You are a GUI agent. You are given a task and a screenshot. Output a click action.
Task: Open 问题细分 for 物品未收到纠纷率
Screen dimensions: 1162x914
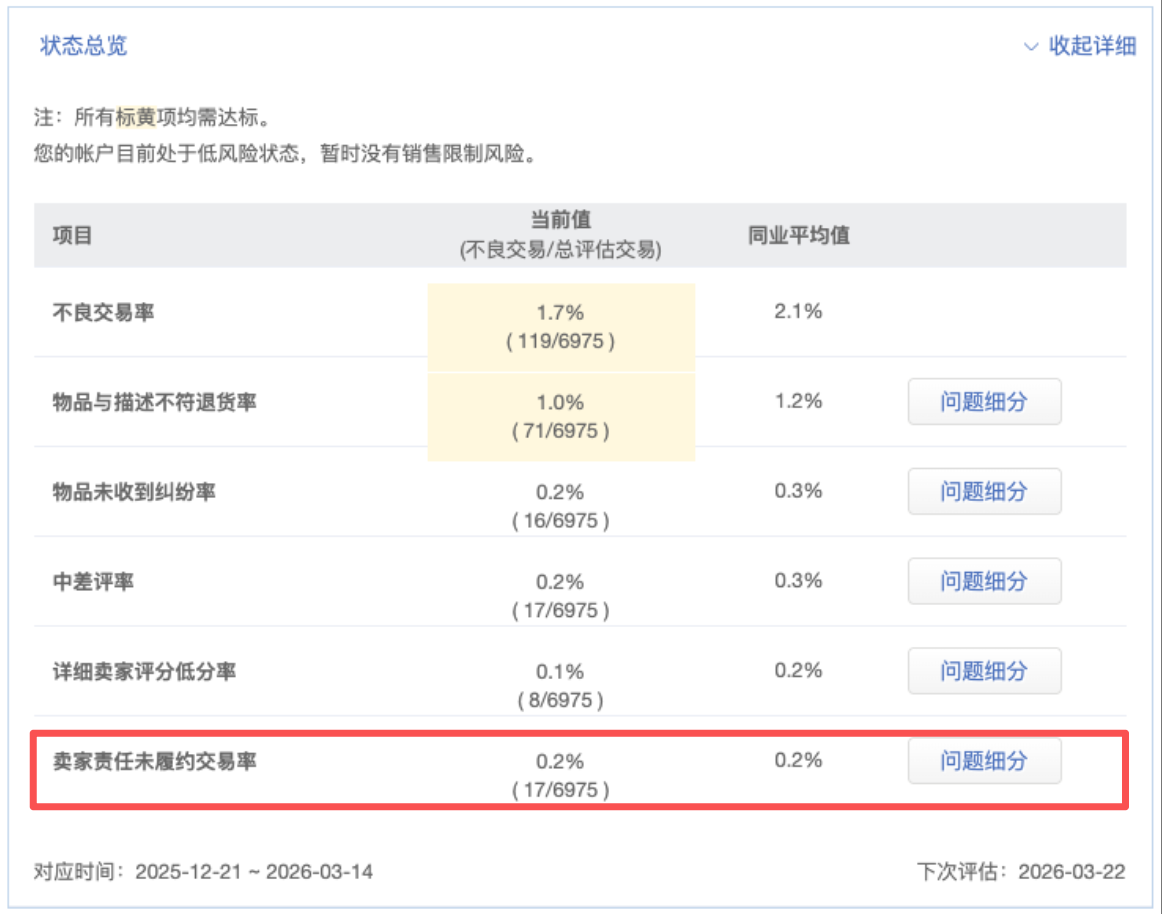coord(984,492)
